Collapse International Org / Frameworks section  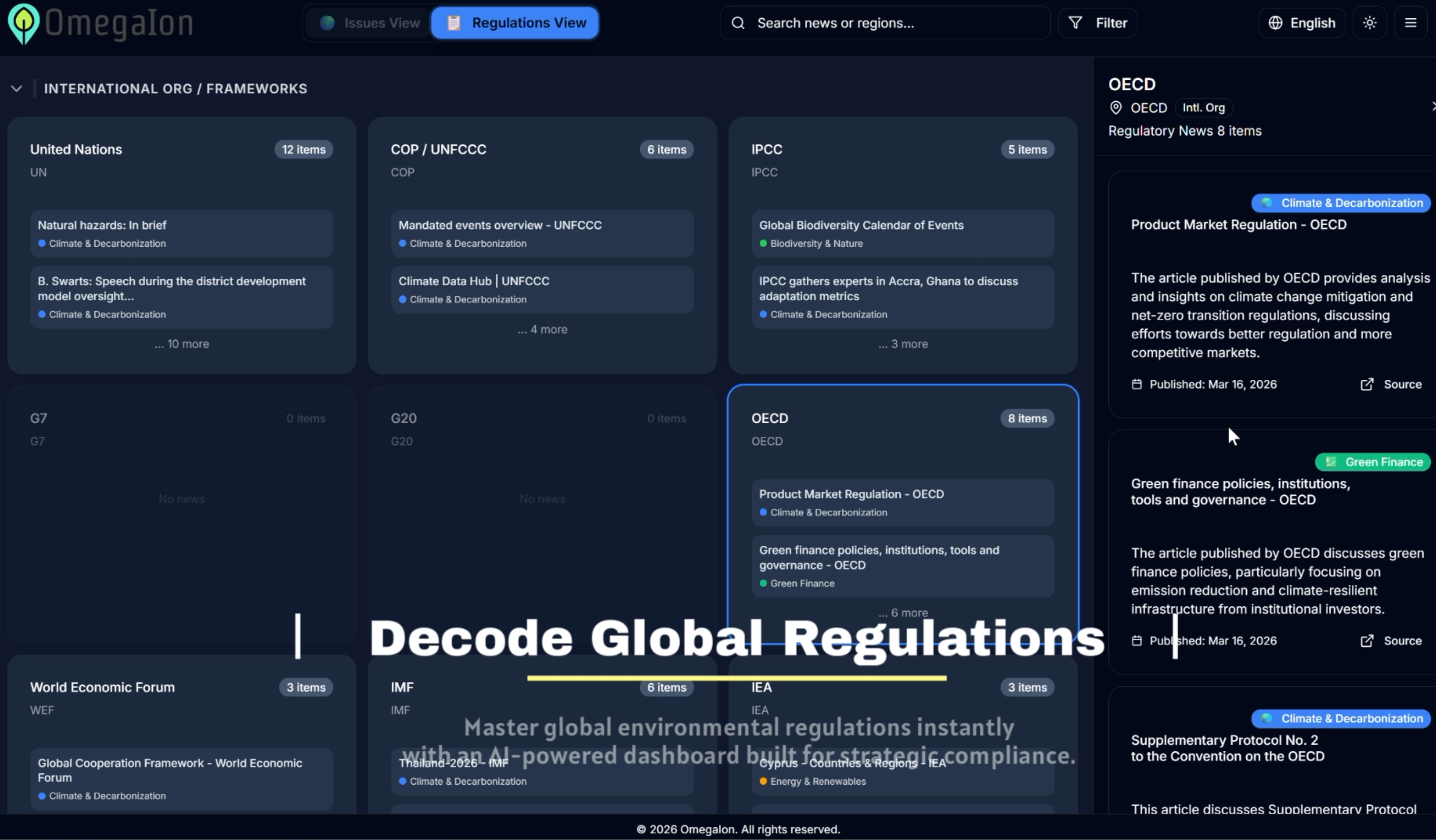tap(17, 89)
